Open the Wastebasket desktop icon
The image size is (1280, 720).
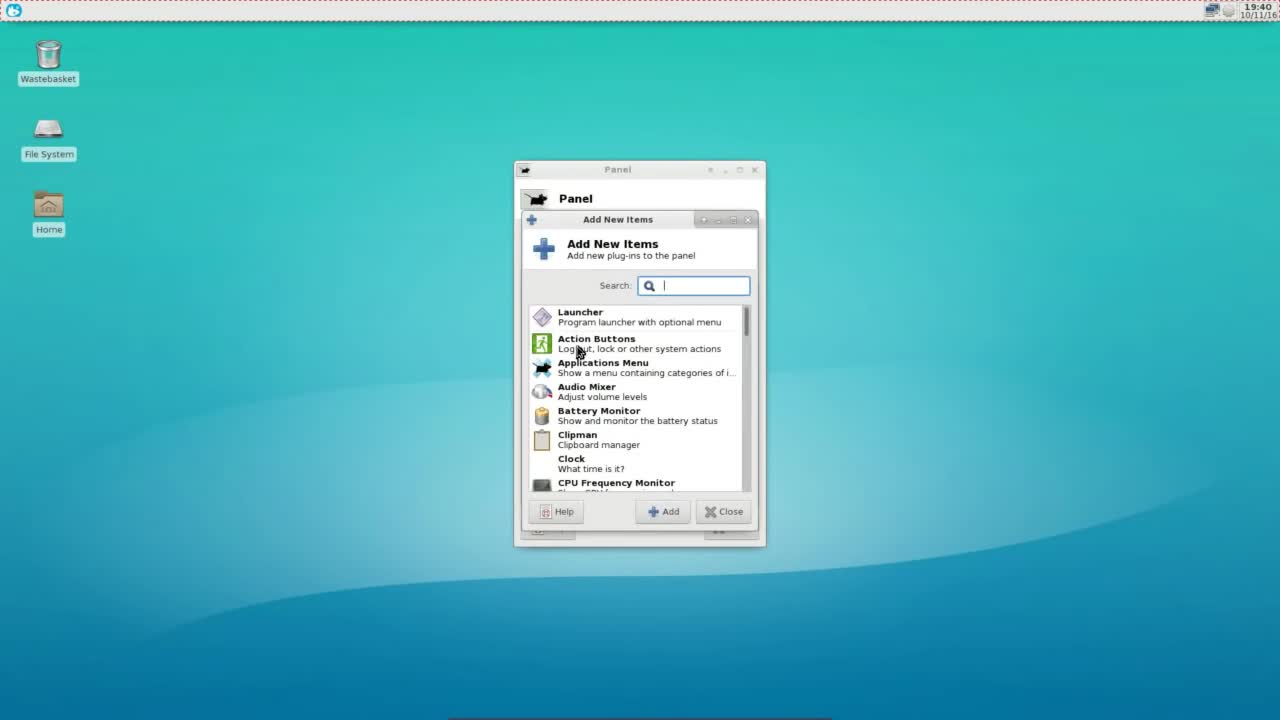coord(48,53)
